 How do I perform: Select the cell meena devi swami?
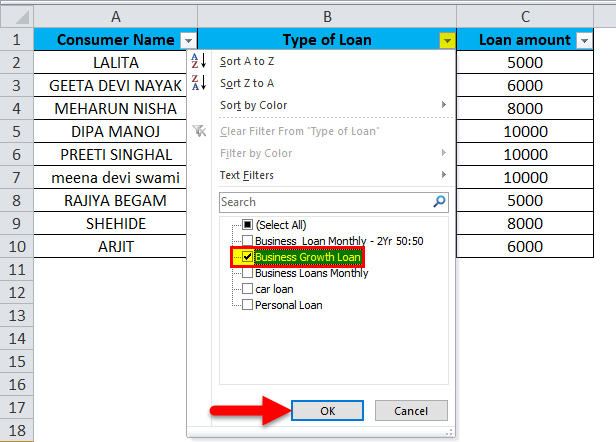click(110, 178)
